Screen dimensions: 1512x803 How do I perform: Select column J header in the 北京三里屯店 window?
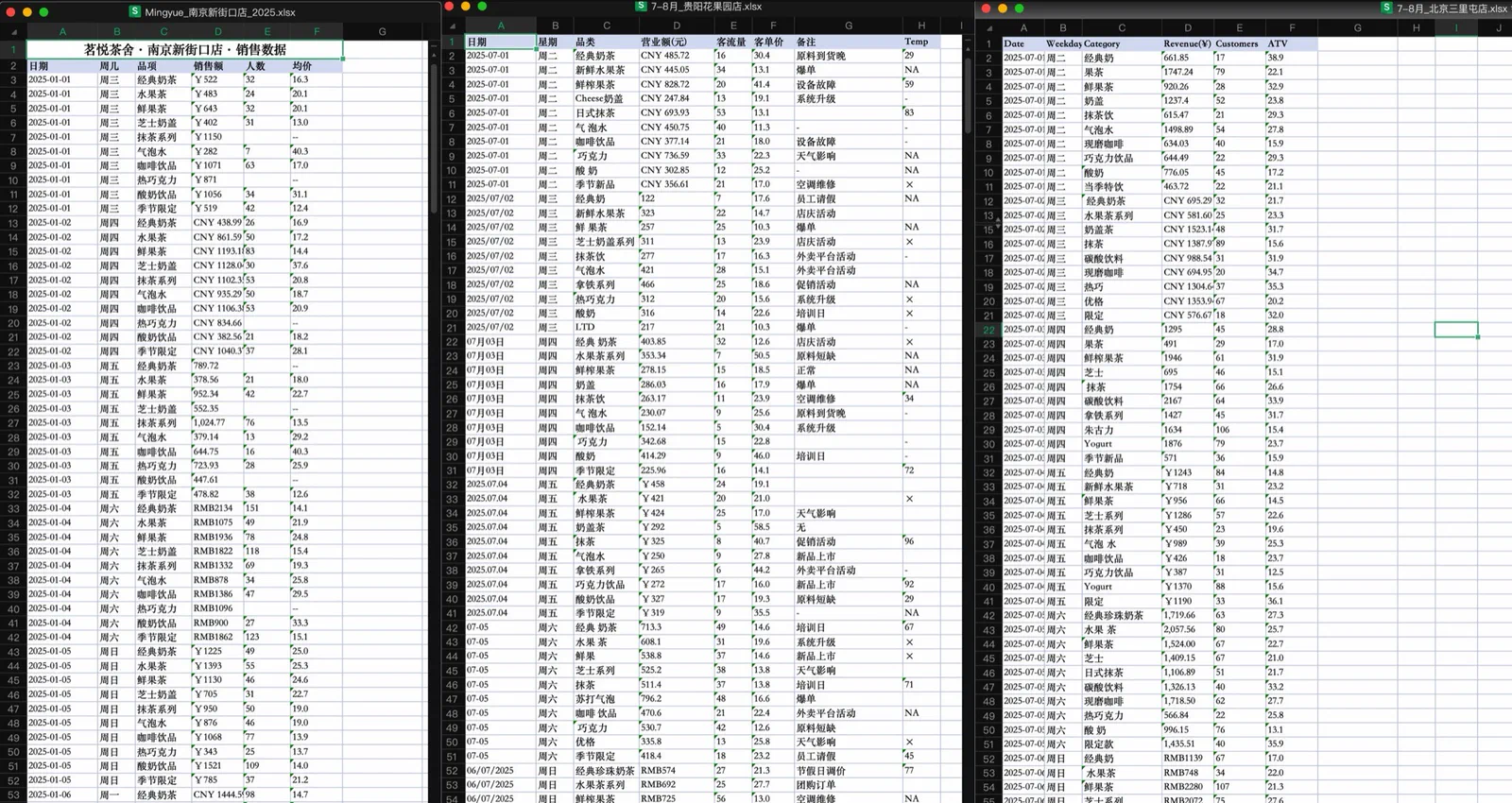click(1498, 27)
